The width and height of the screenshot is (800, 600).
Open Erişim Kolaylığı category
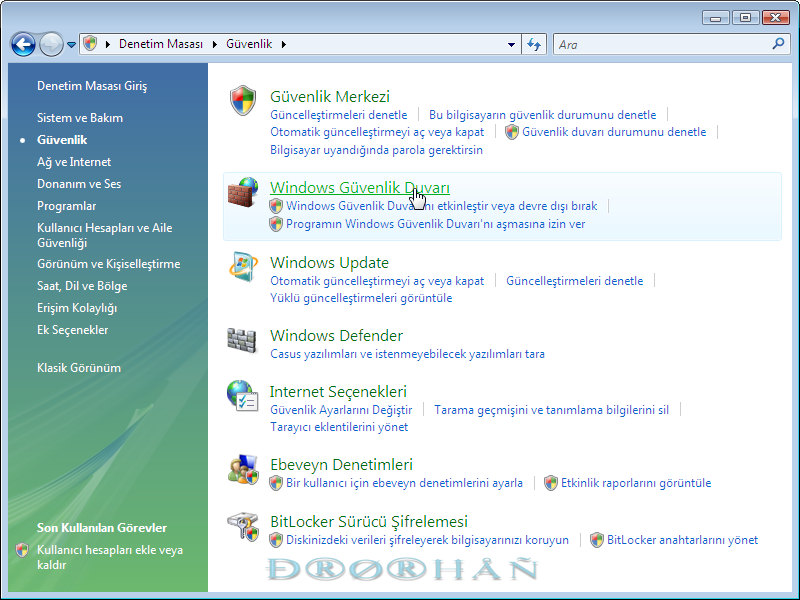pyautogui.click(x=77, y=308)
